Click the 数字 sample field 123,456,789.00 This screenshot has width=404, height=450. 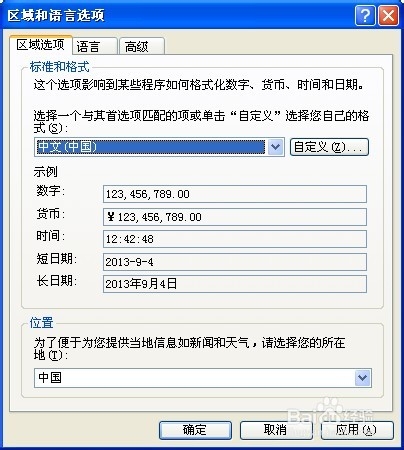235,194
